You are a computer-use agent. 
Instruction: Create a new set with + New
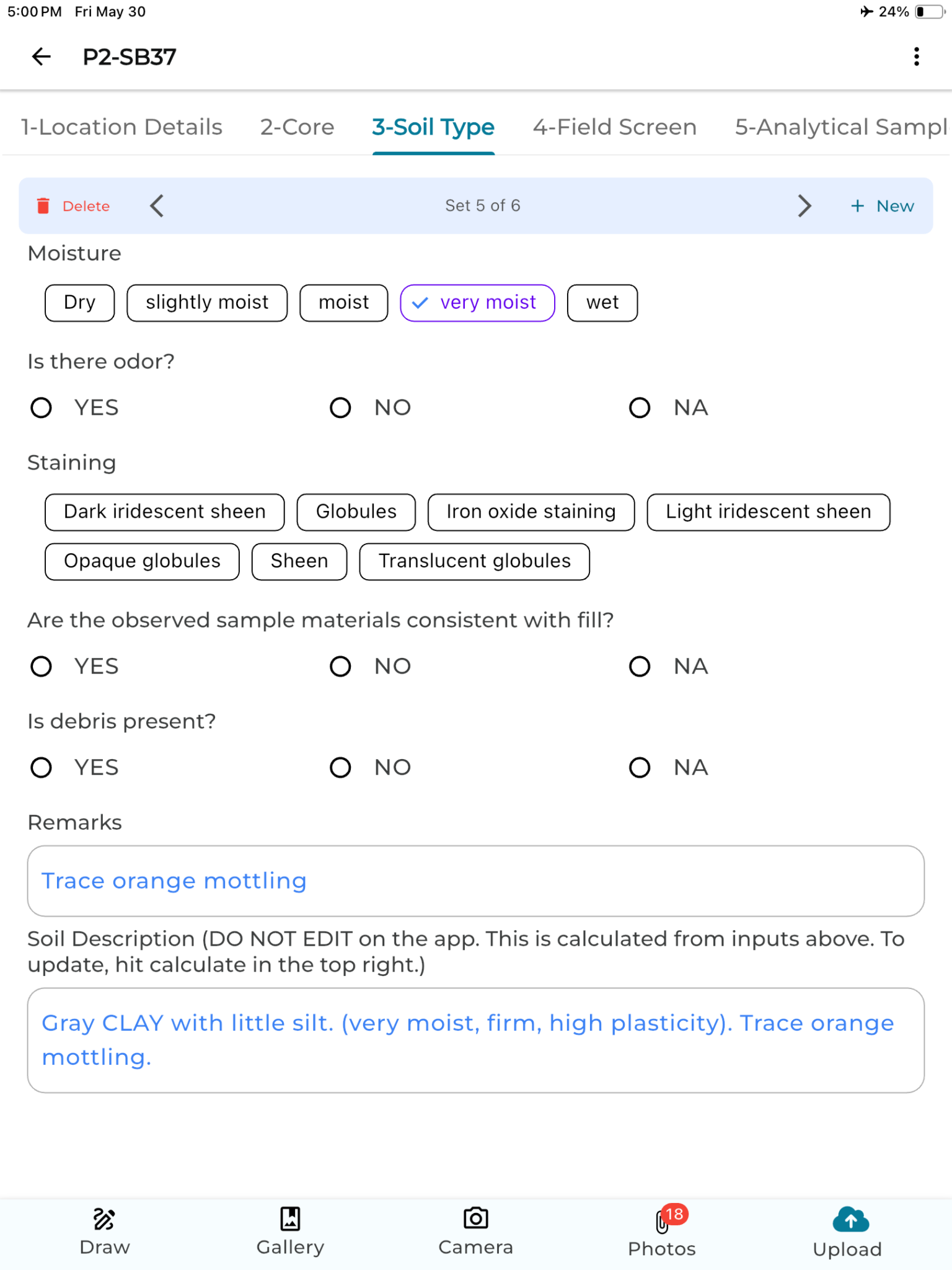[x=882, y=206]
